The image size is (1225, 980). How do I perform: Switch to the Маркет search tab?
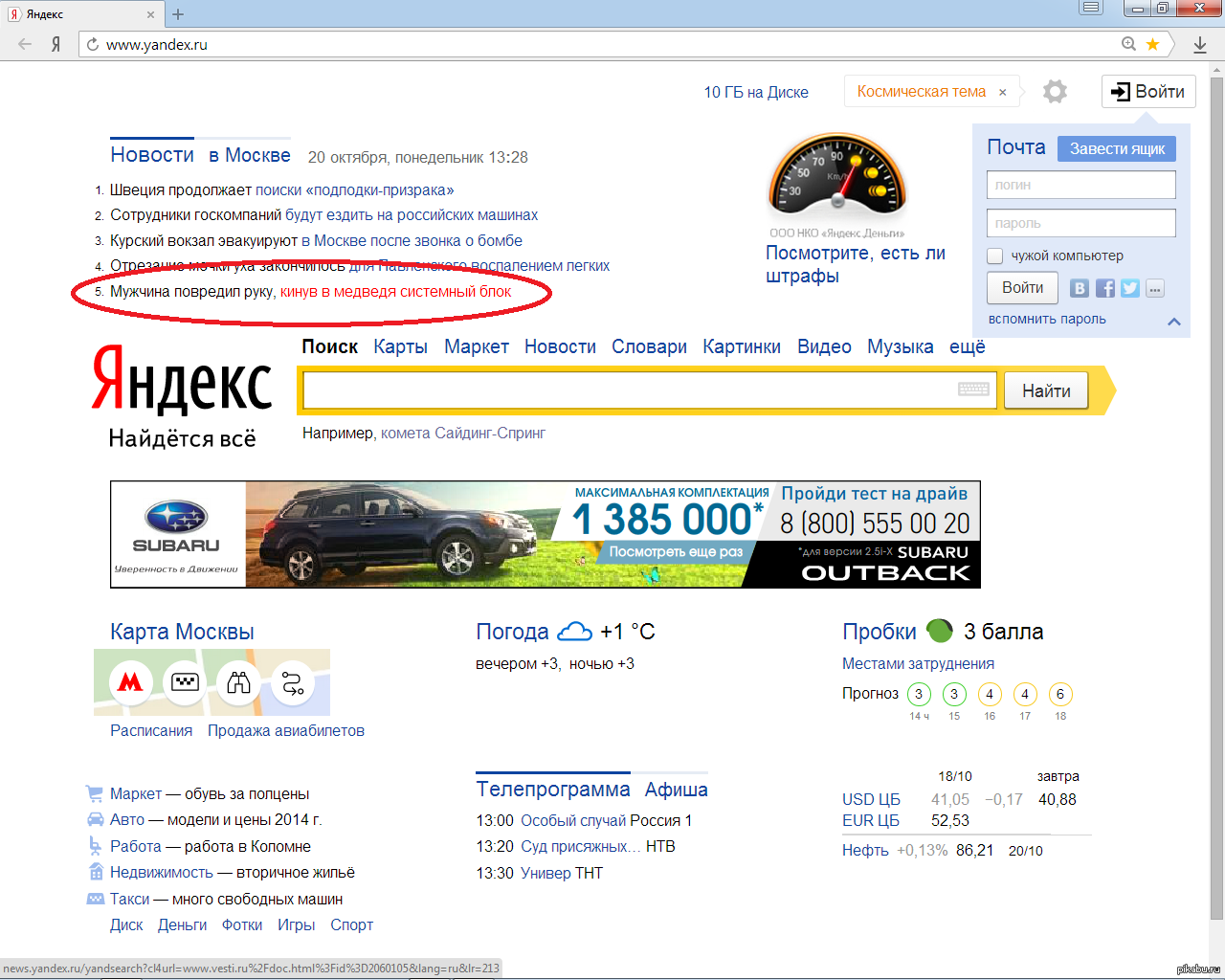coord(477,346)
